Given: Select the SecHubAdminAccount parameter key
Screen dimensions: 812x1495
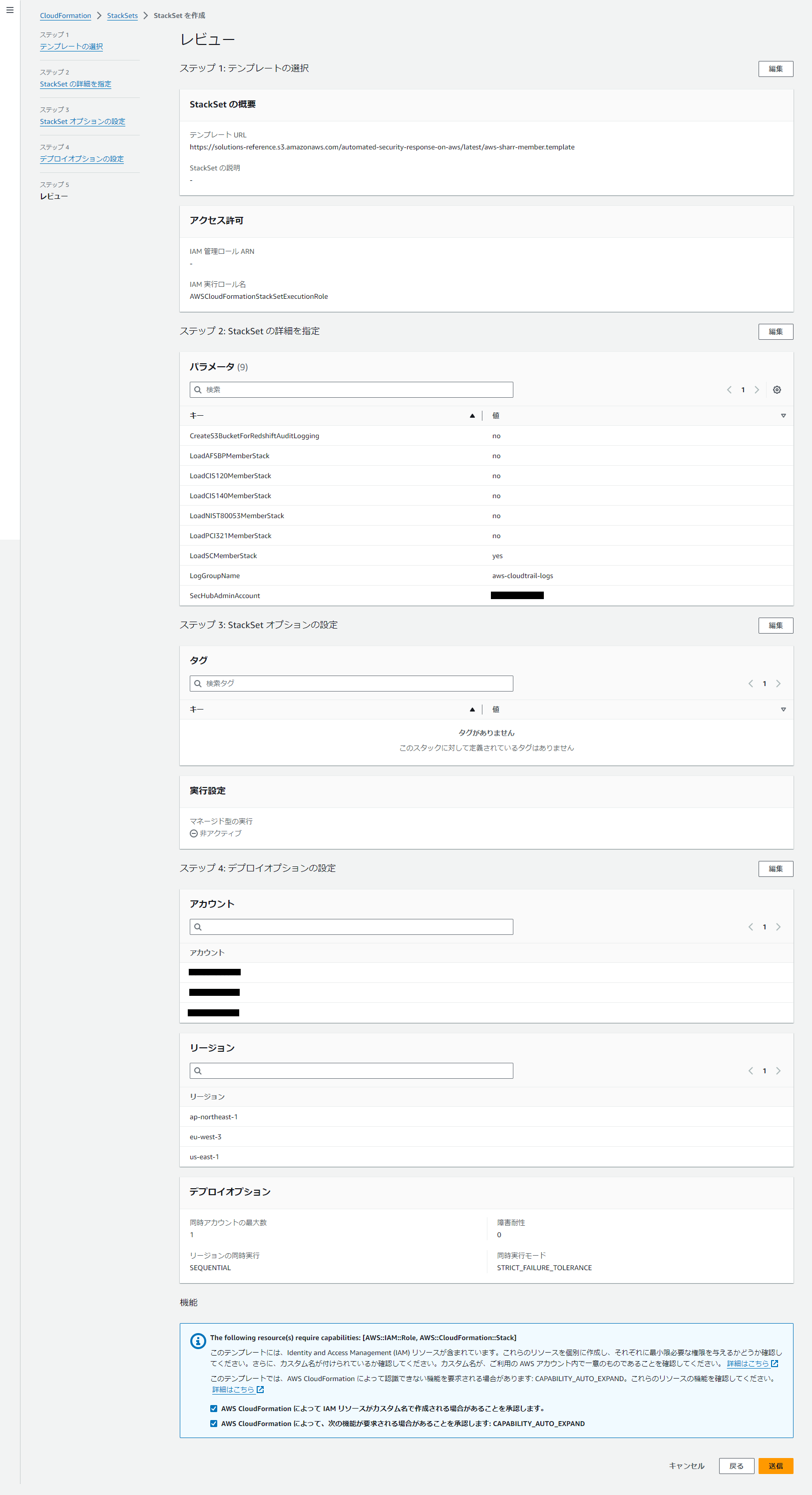Looking at the screenshot, I should pos(224,596).
